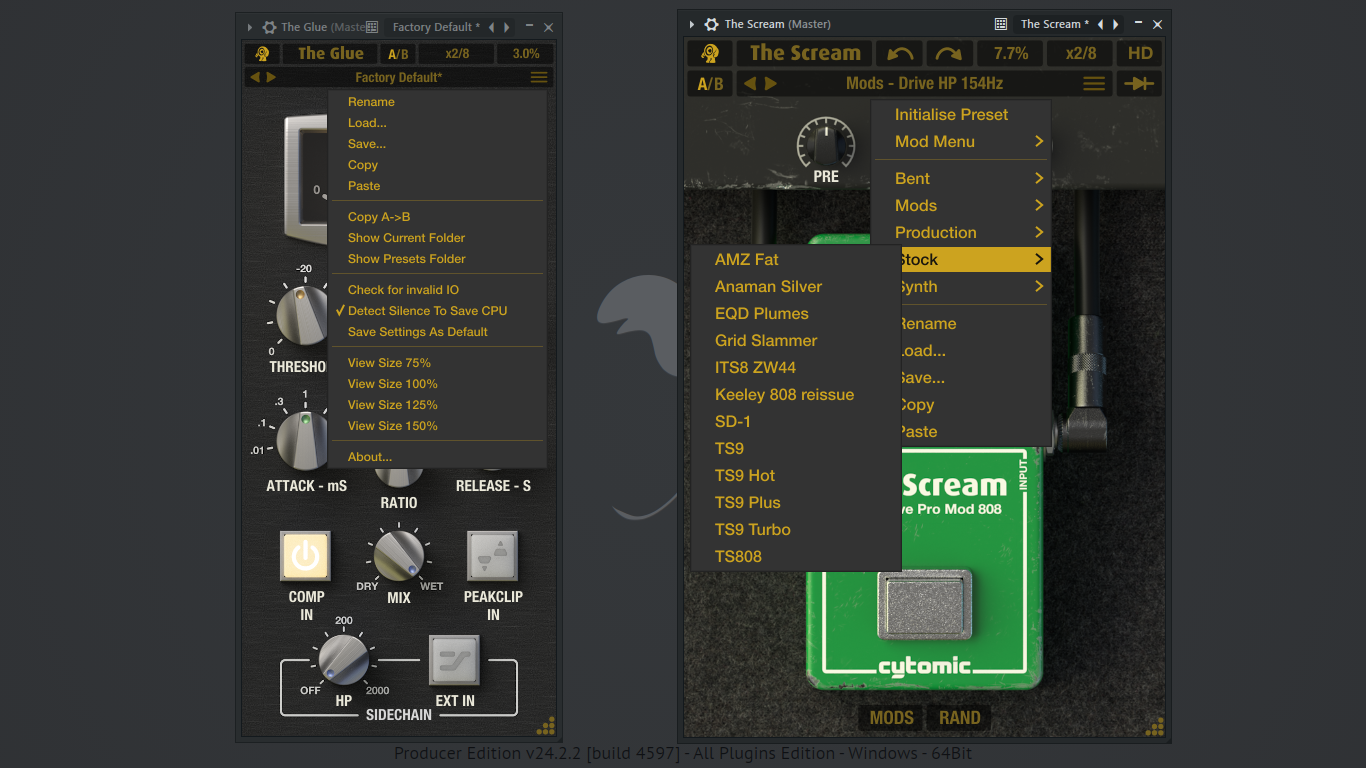Click the redo arrow in The Scream

950,53
